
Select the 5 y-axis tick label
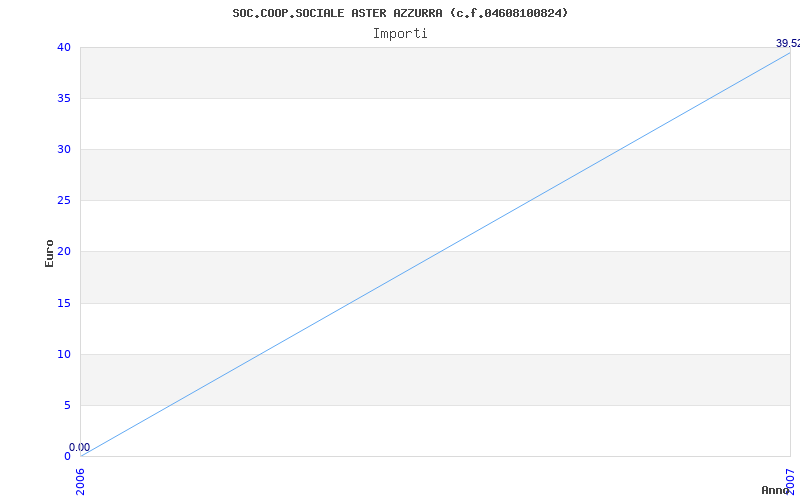67,406
